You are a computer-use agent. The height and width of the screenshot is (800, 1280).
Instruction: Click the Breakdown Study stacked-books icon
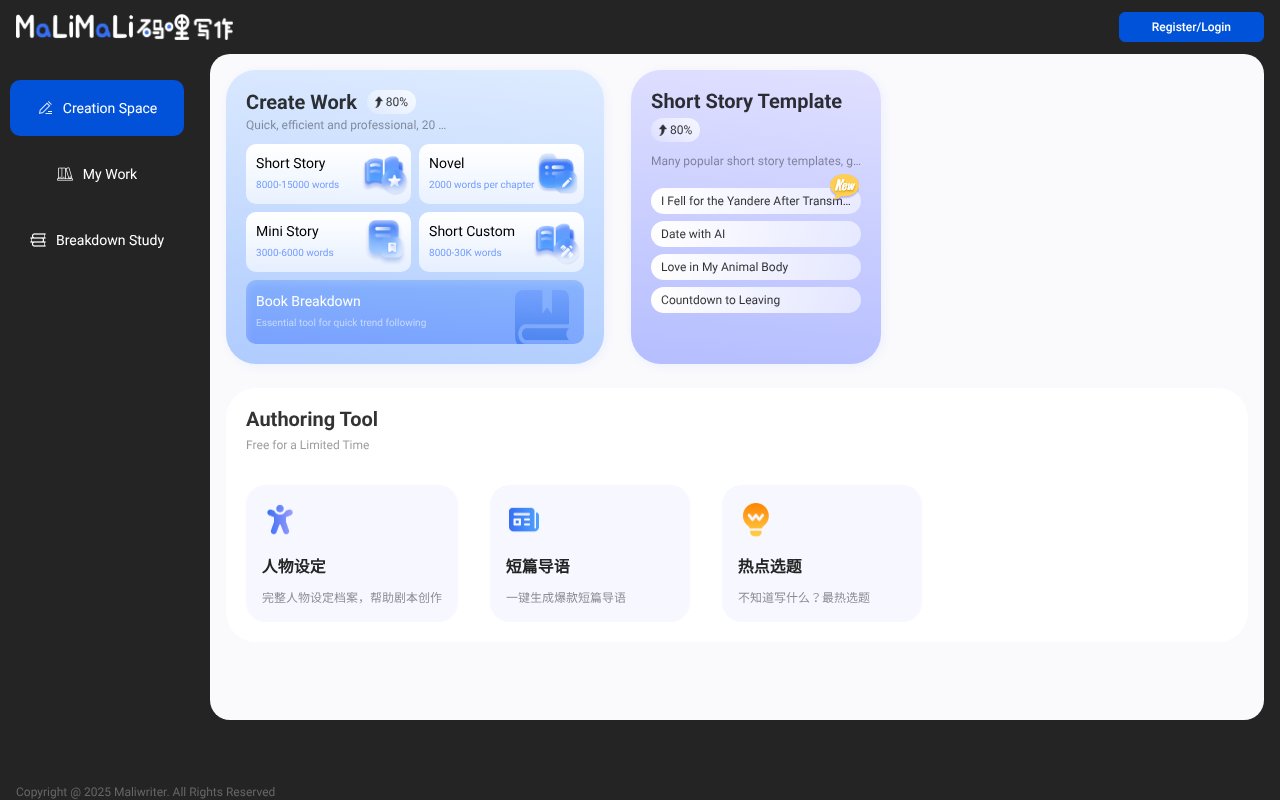tap(38, 240)
